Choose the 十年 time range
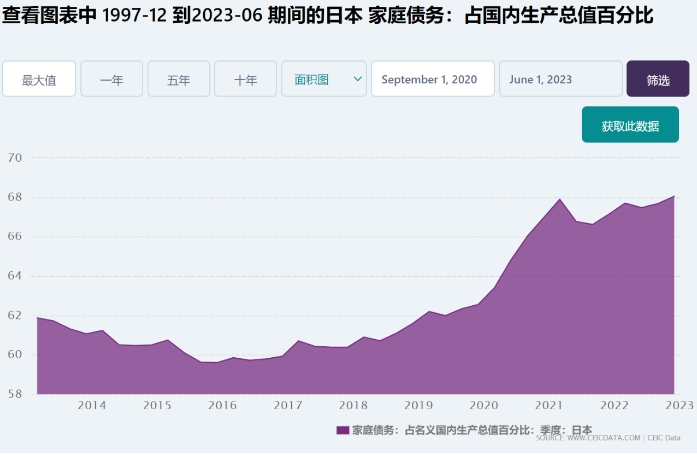 [245, 79]
